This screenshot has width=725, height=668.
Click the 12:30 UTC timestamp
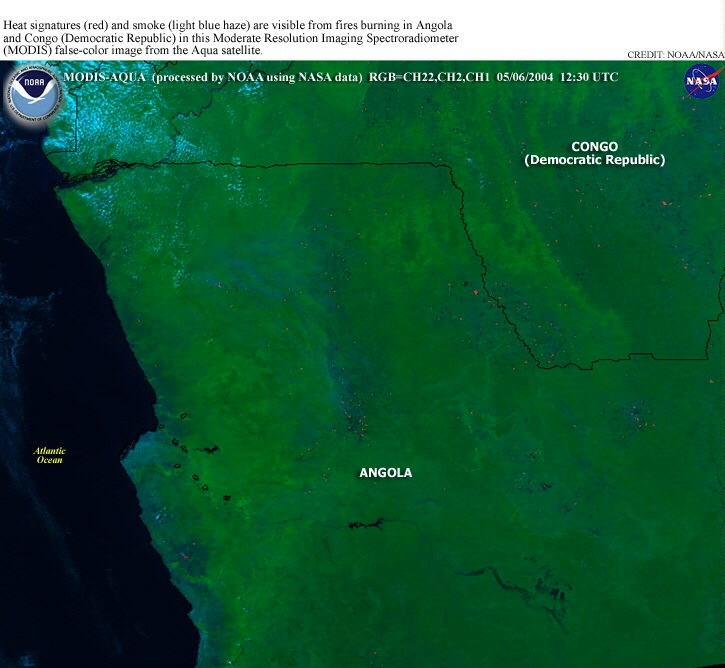pyautogui.click(x=589, y=77)
